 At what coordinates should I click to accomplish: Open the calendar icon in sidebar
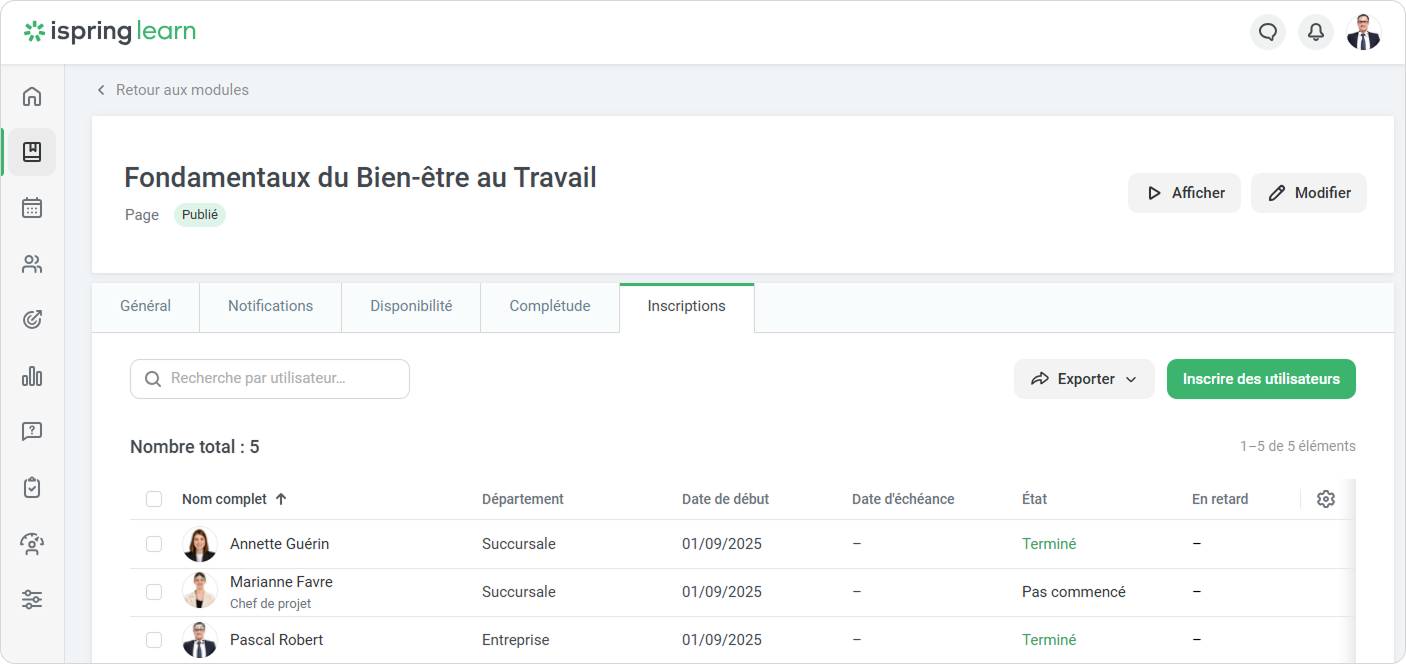(32, 208)
